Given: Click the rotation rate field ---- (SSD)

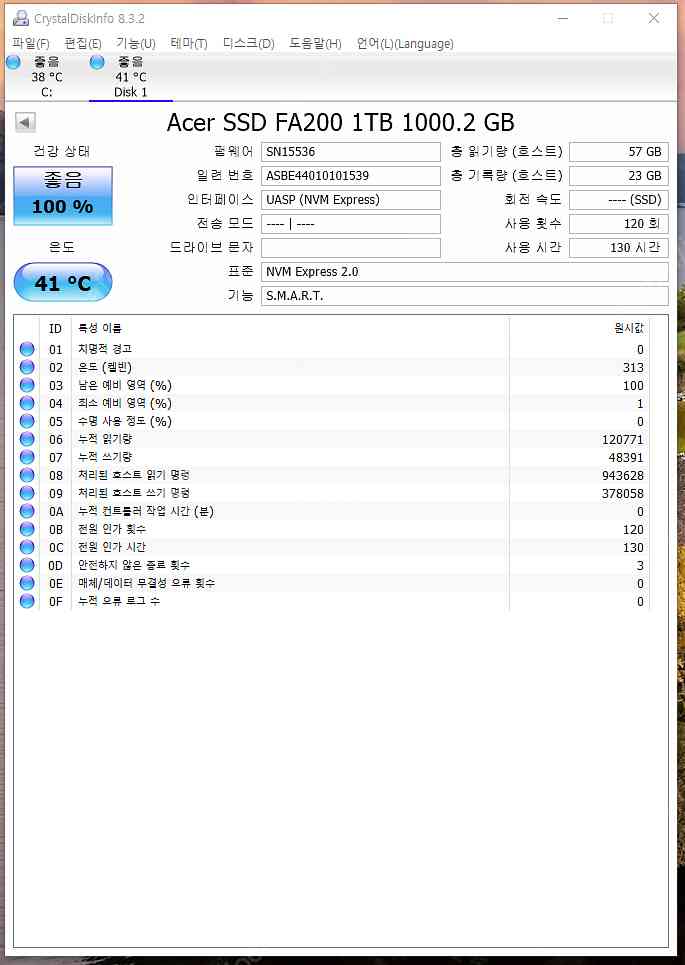Looking at the screenshot, I should [619, 199].
